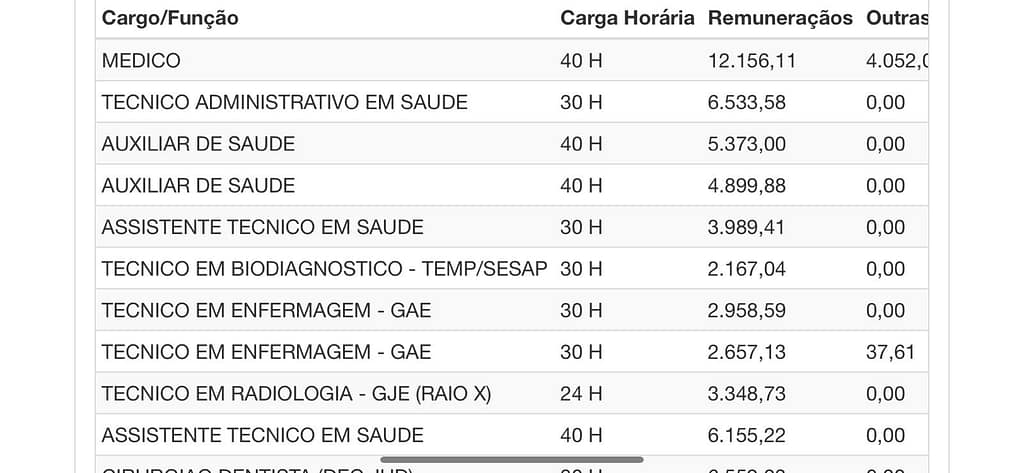1024x473 pixels.
Task: Select the MEDICO row cell
Action: 141,61
